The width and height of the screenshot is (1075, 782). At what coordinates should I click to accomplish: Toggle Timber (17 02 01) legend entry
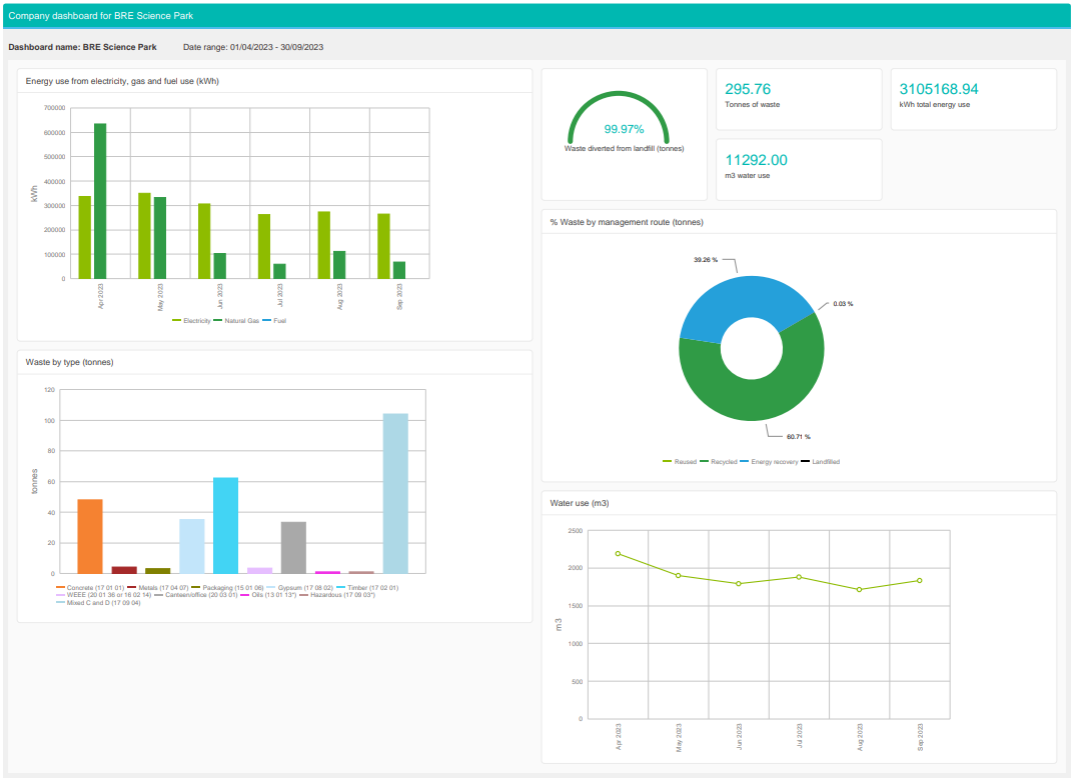pyautogui.click(x=367, y=588)
